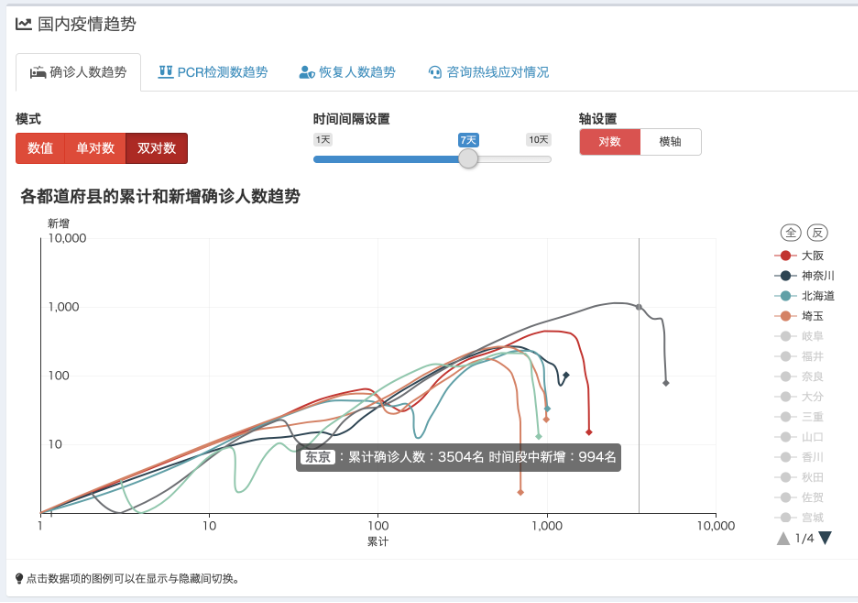The width and height of the screenshot is (858, 603).
Task: Click the headset icon on 咨询热线应对情况 tab
Action: [435, 73]
